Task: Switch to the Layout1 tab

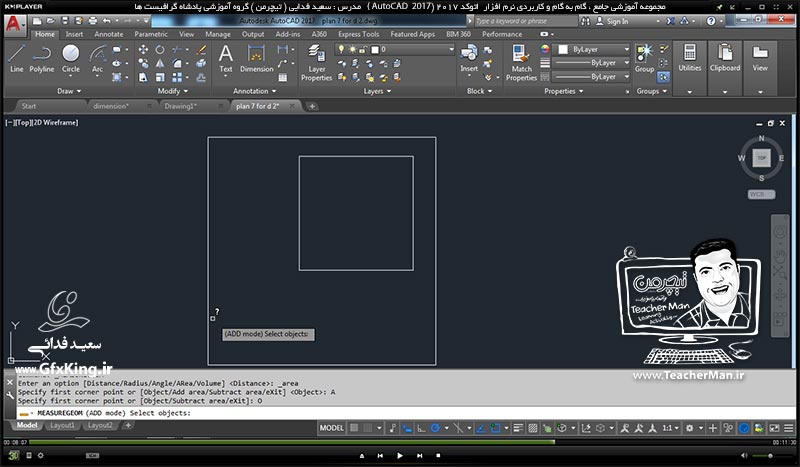Action: point(62,425)
